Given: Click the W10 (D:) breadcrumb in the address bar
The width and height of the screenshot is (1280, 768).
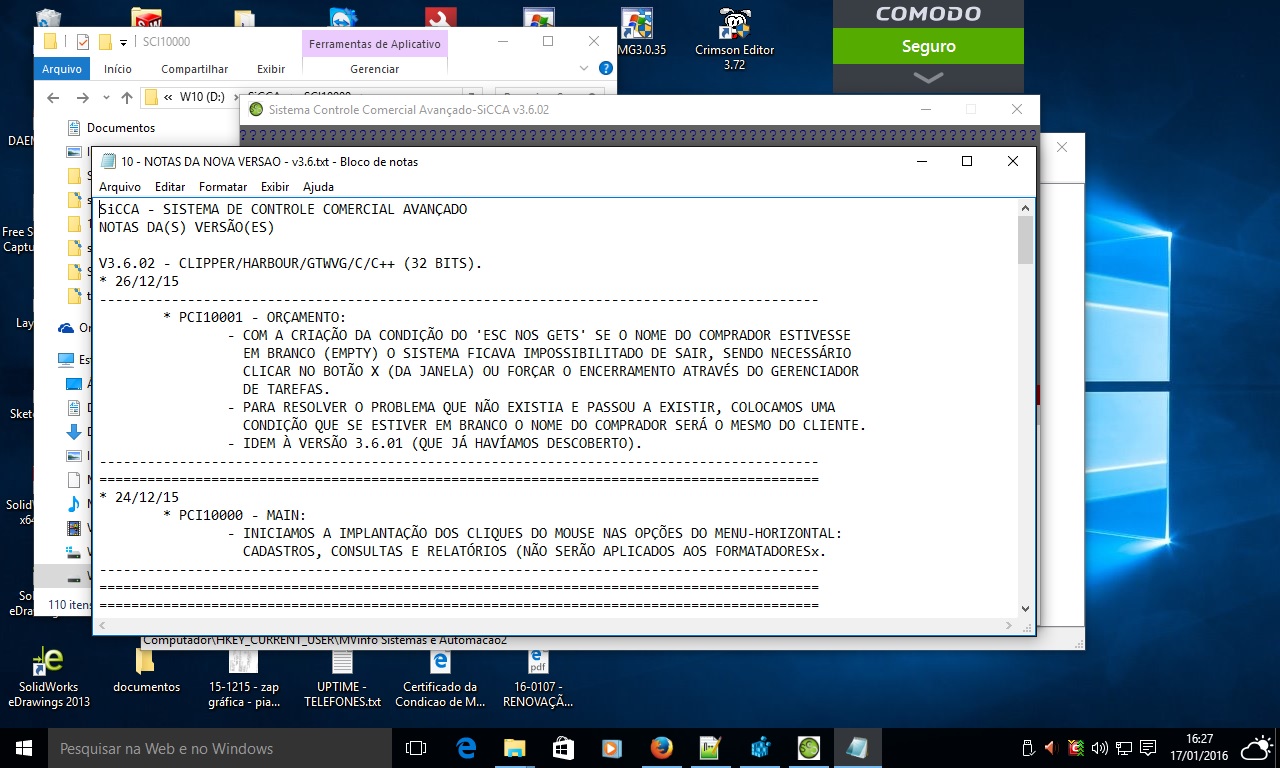Looking at the screenshot, I should (202, 98).
